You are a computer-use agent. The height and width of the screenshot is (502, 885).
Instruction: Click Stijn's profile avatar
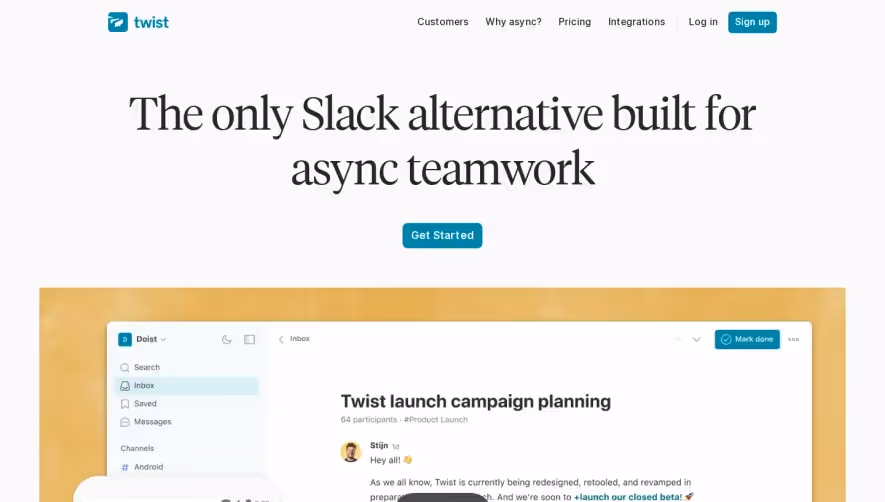point(351,452)
